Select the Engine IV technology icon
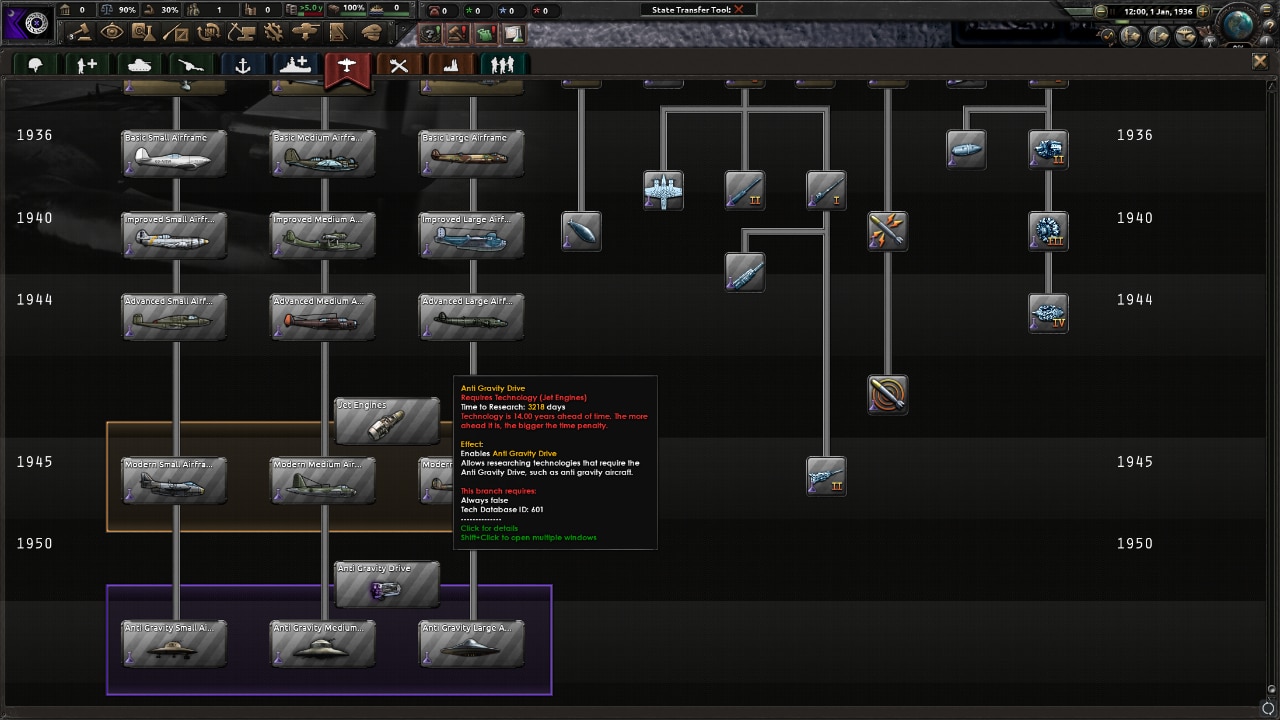 click(x=1048, y=313)
